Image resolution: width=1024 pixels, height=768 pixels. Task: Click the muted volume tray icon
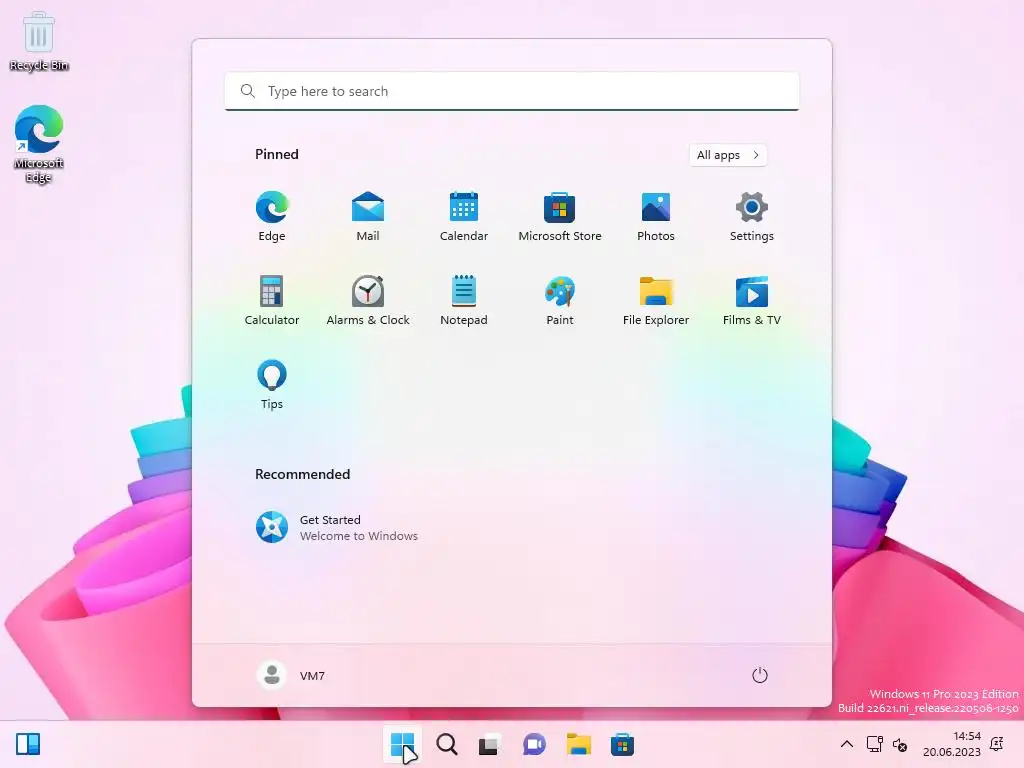pos(900,744)
